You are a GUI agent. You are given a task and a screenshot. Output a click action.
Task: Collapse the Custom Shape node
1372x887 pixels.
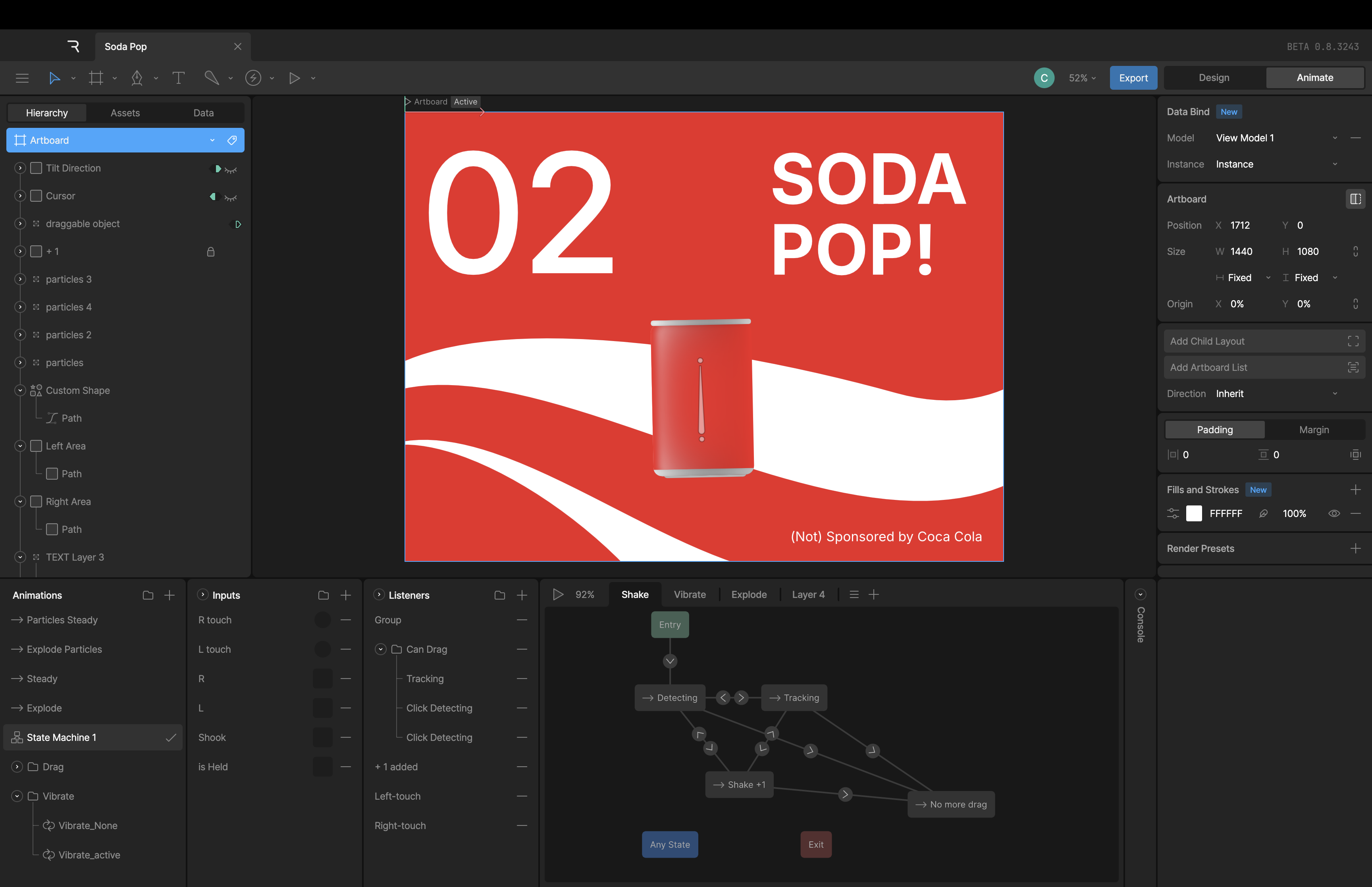click(20, 391)
